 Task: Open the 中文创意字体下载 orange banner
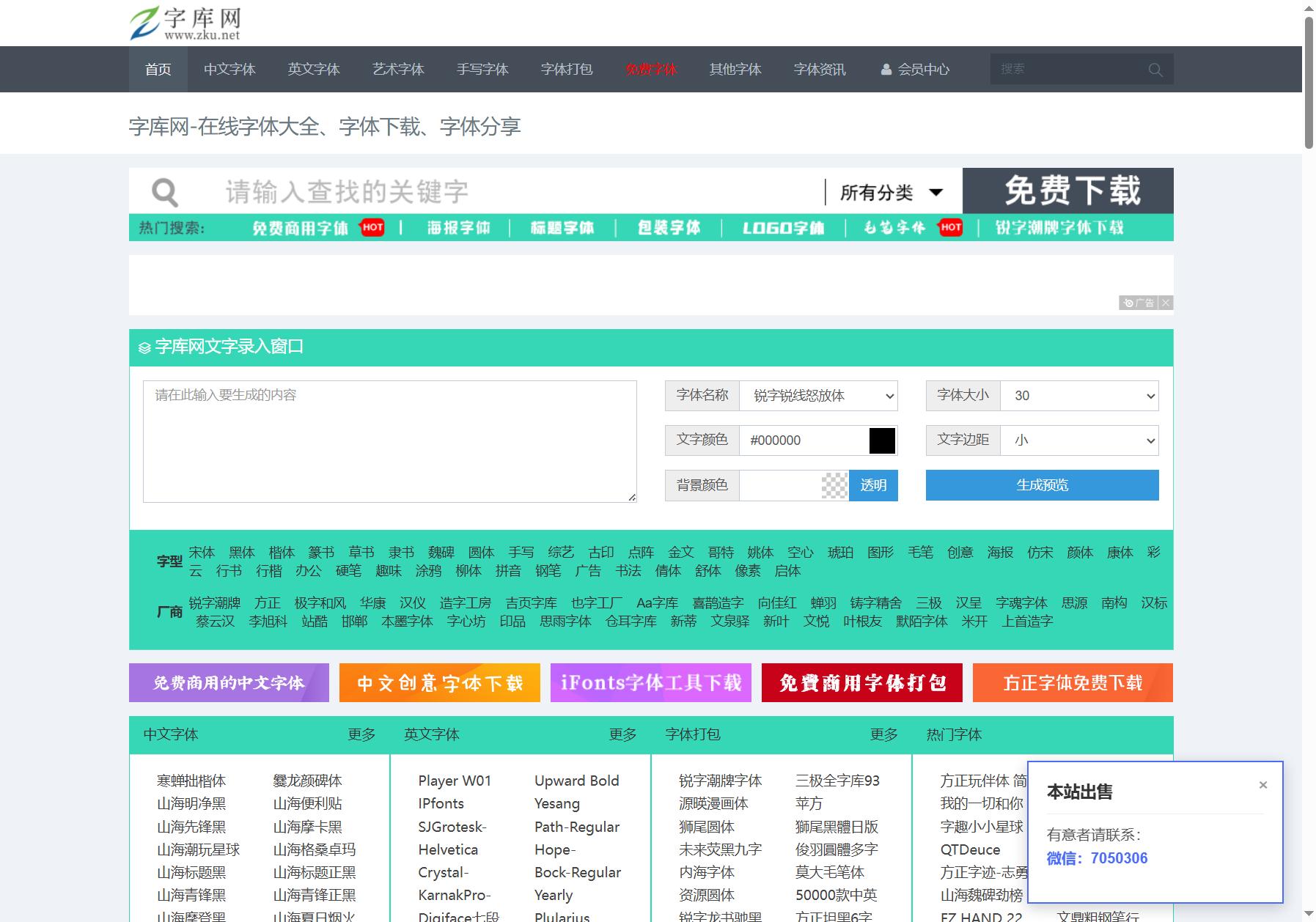click(440, 683)
